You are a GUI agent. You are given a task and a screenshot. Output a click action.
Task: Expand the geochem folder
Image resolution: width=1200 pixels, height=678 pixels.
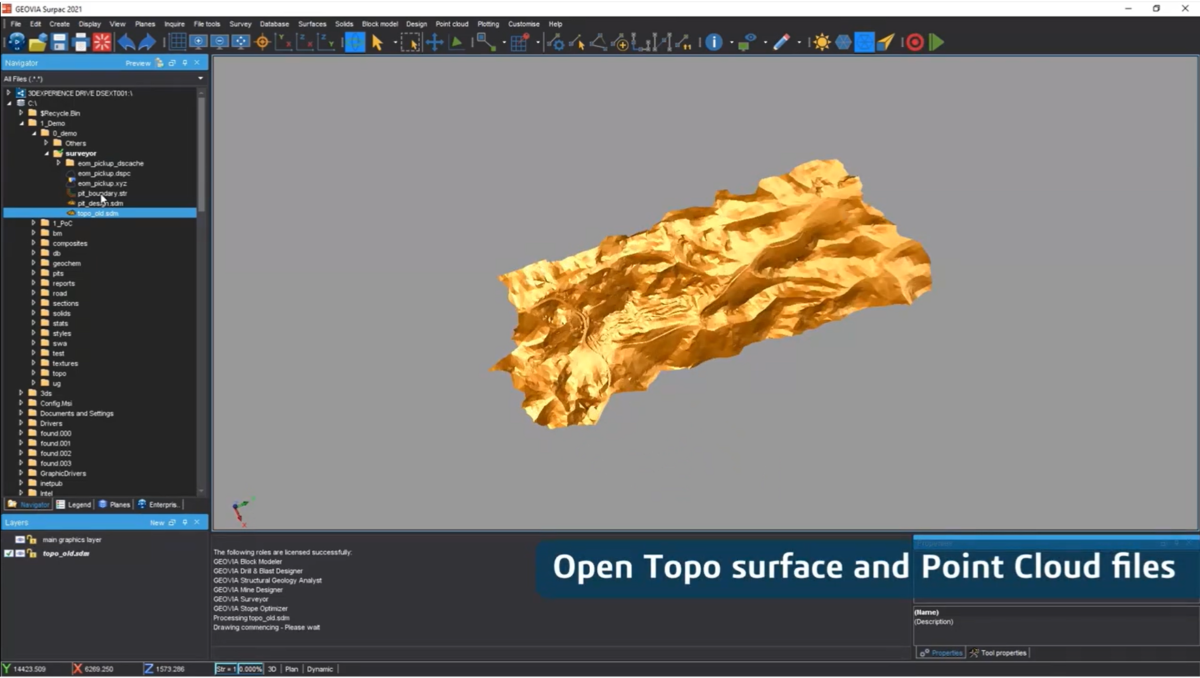click(33, 263)
